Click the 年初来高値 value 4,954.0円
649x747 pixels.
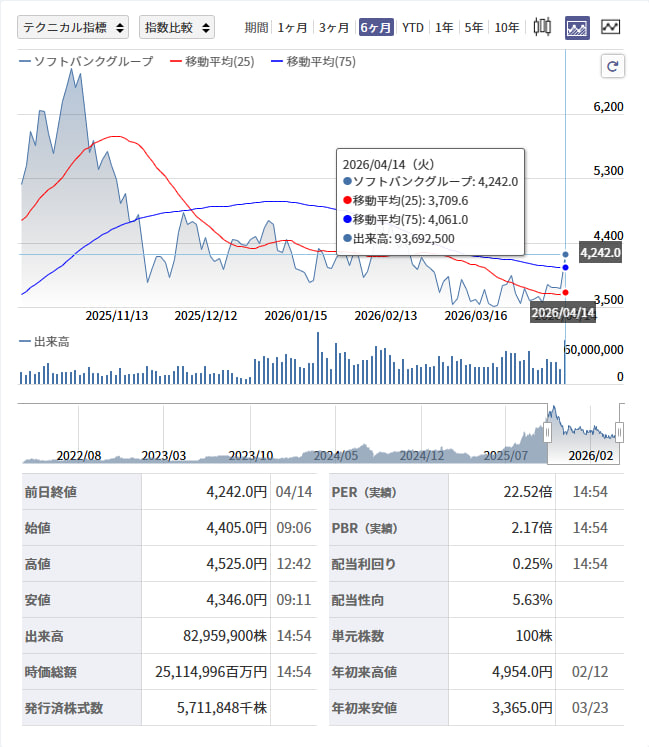[522, 672]
